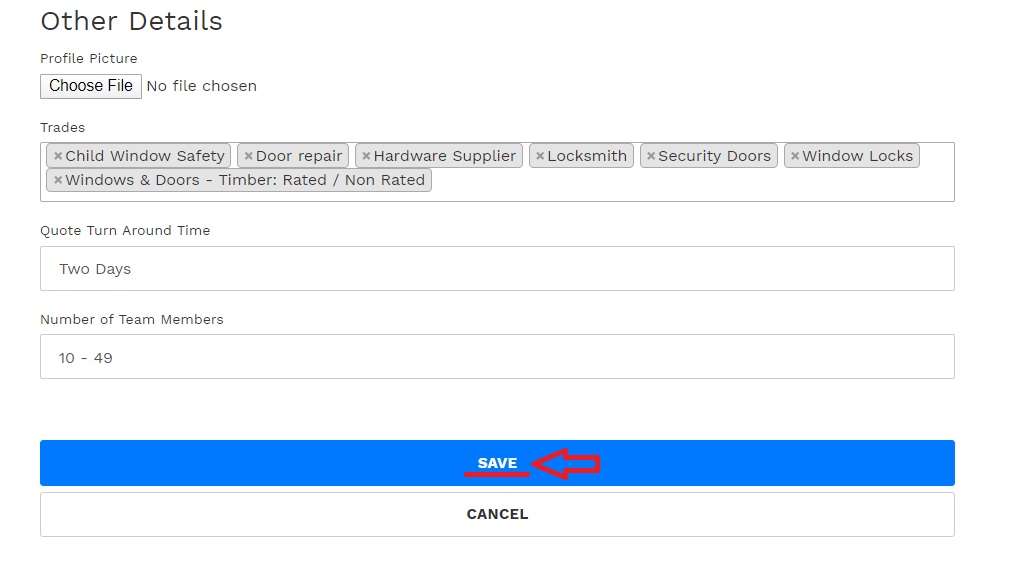Viewport: 1012px width, 570px height.
Task: Remove the Door repair trade tag
Action: pos(248,156)
